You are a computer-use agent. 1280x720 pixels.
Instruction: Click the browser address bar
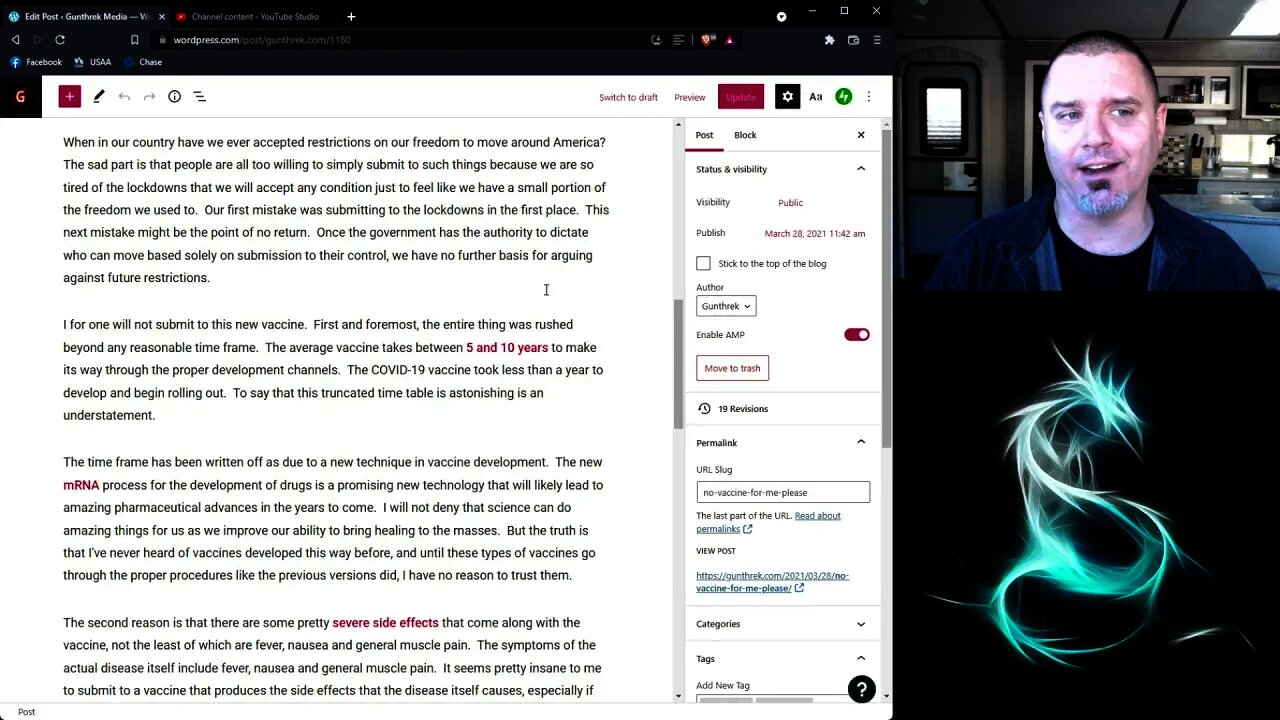(x=400, y=40)
